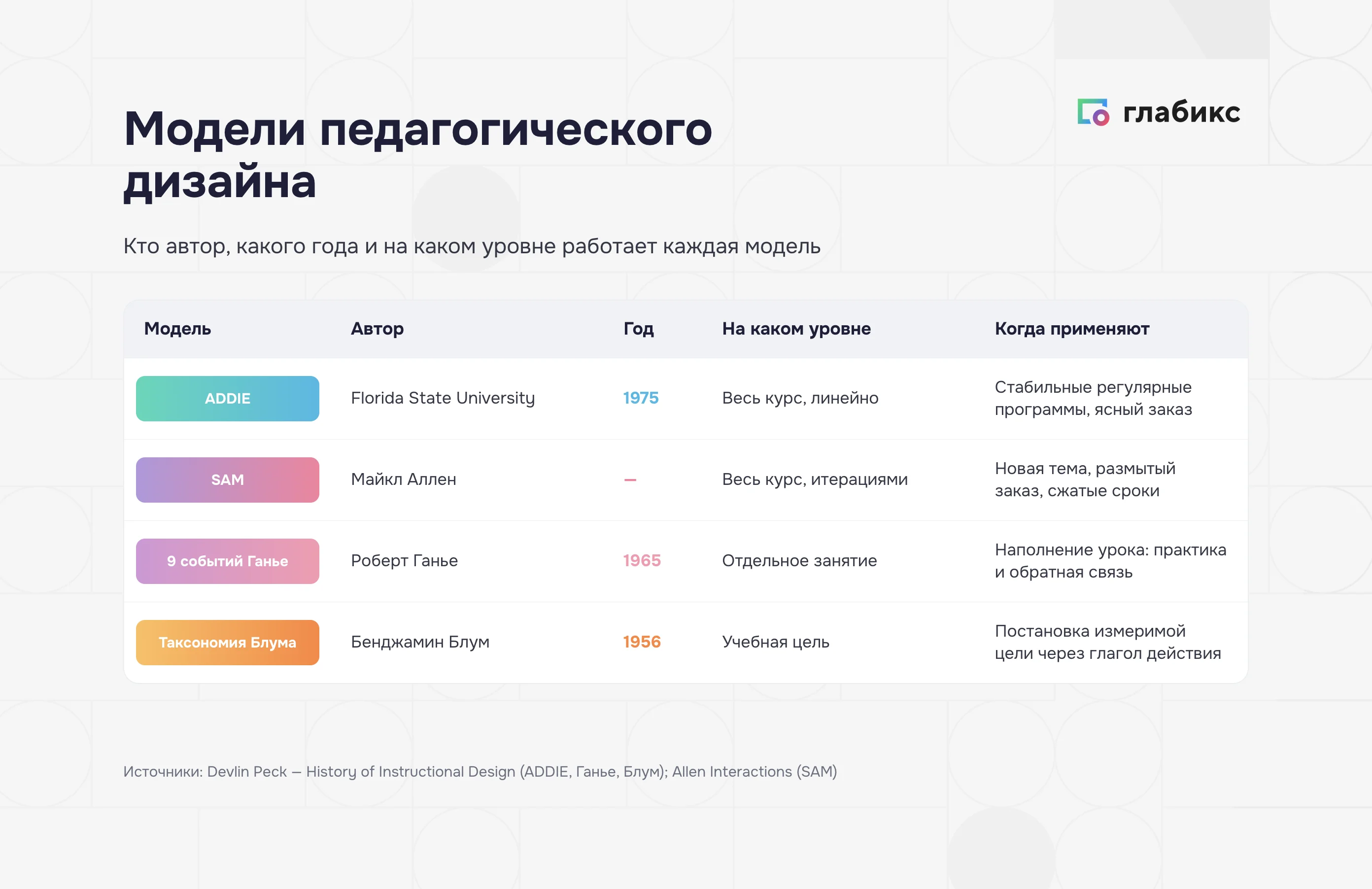The height and width of the screenshot is (889, 1372).
Task: Click the dash in SAM year cell
Action: pyautogui.click(x=630, y=479)
